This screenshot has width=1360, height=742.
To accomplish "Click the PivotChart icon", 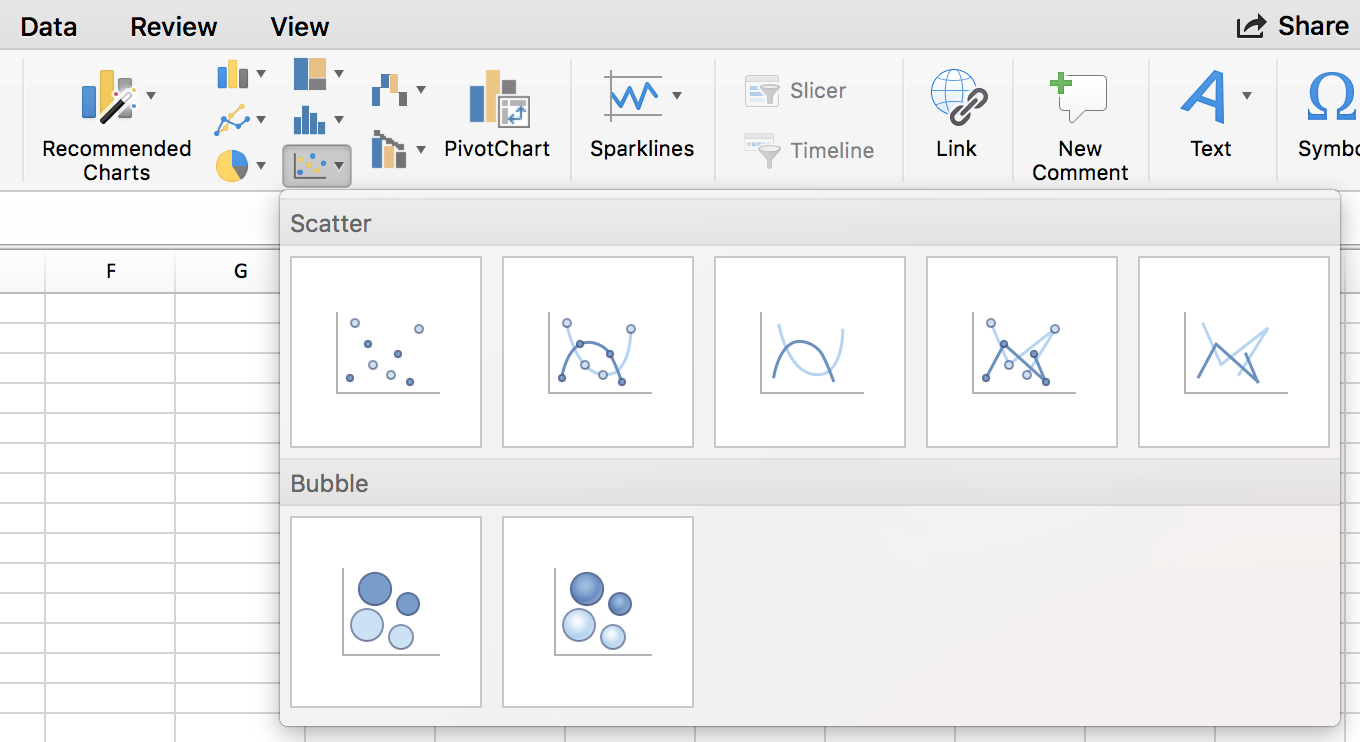I will pos(497,100).
